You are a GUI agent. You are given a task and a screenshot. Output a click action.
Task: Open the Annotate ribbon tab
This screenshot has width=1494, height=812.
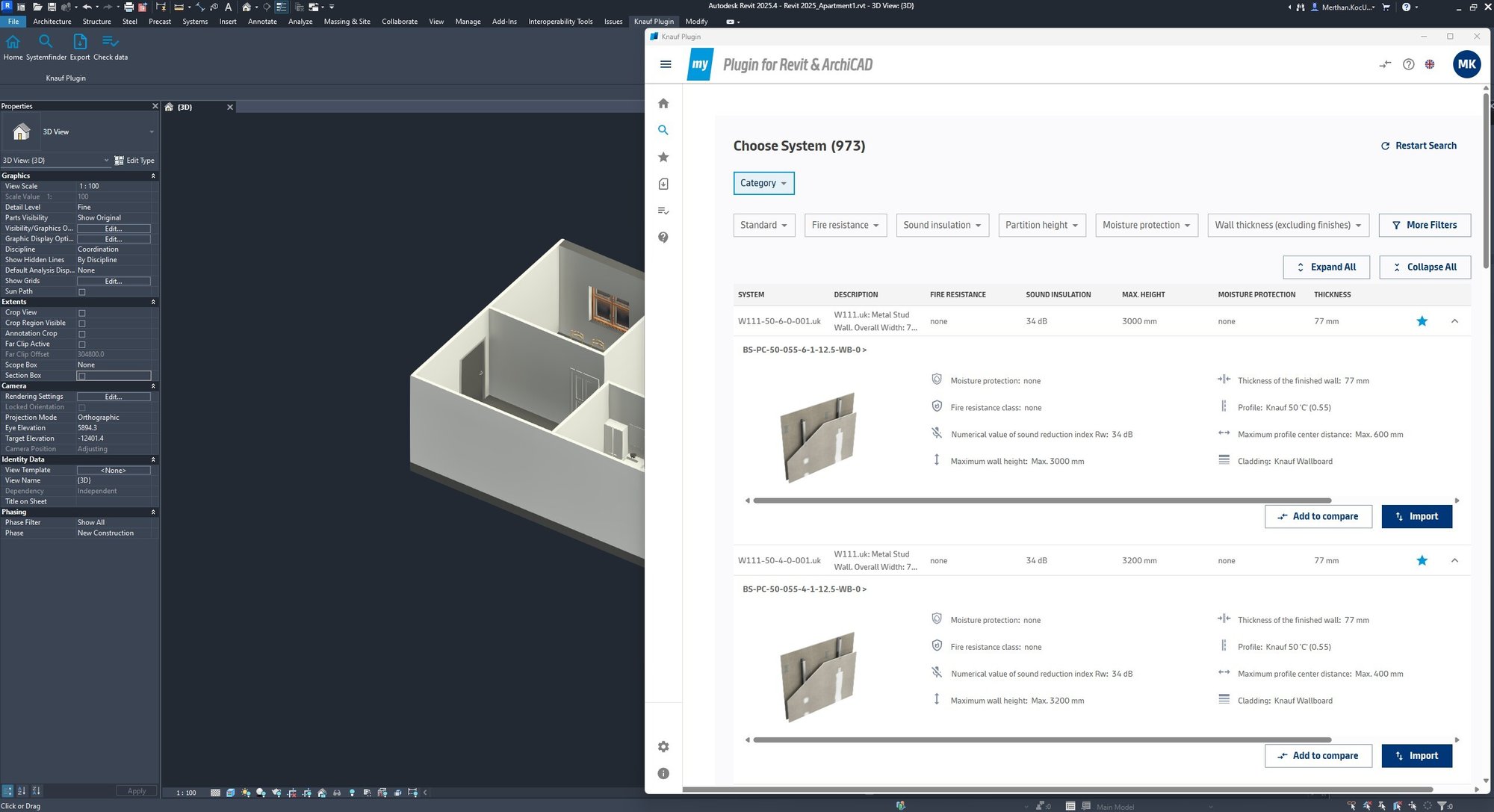click(262, 22)
